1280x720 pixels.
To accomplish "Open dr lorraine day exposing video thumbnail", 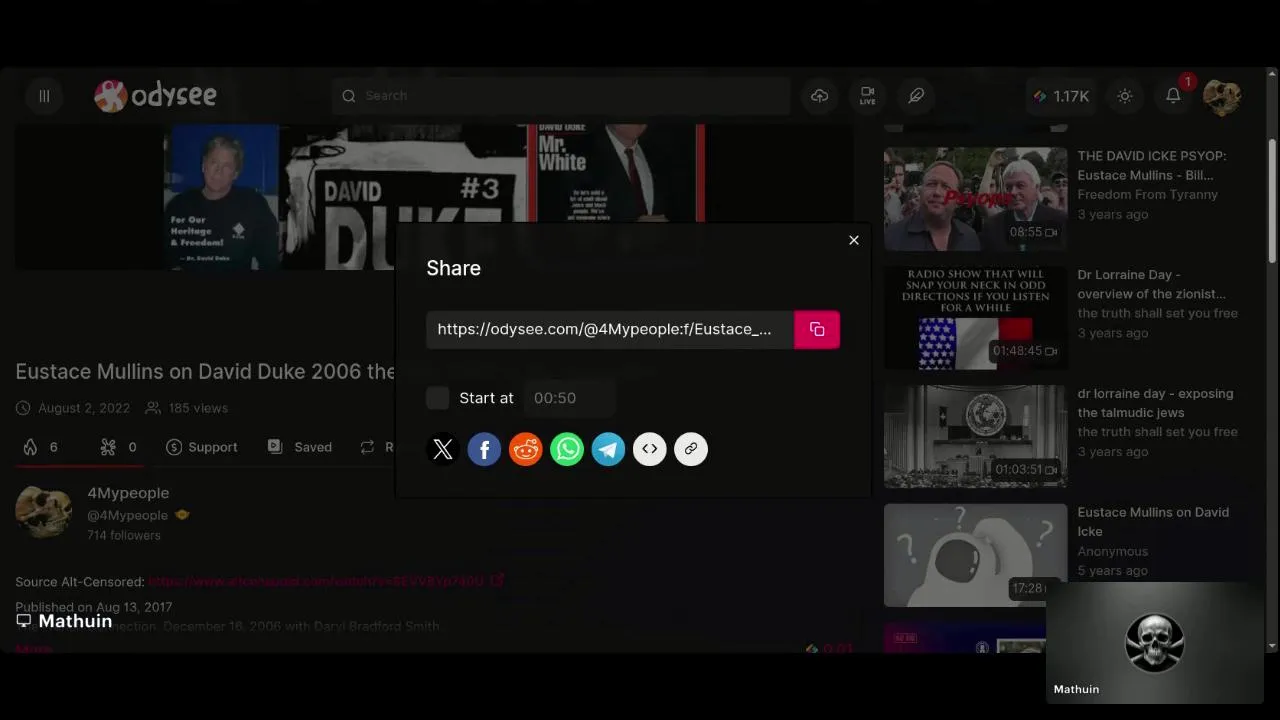I will pos(975,437).
